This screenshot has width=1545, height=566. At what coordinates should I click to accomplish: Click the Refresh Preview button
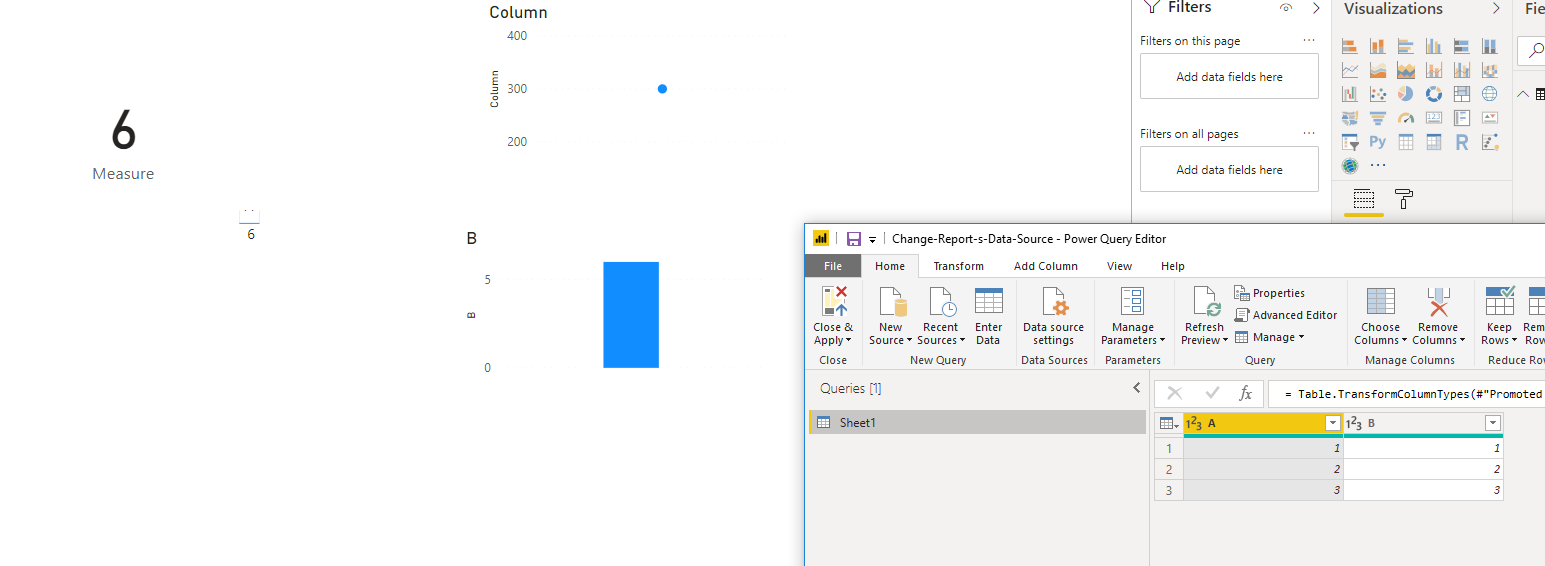pos(1204,316)
